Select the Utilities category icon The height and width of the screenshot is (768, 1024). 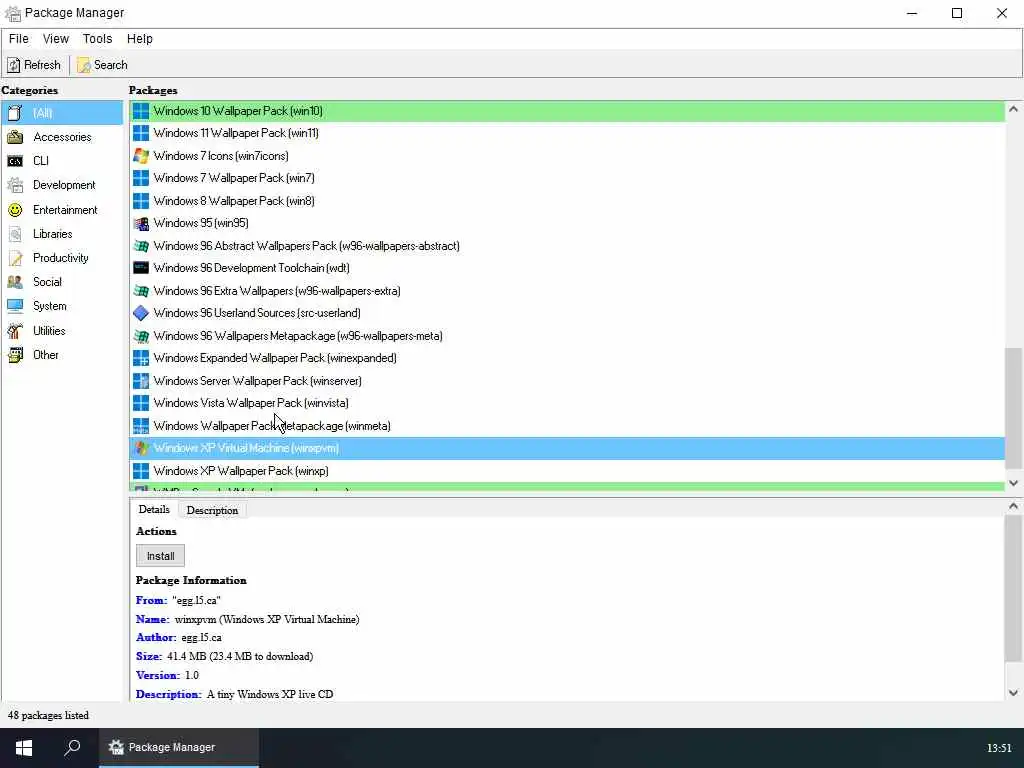click(14, 330)
